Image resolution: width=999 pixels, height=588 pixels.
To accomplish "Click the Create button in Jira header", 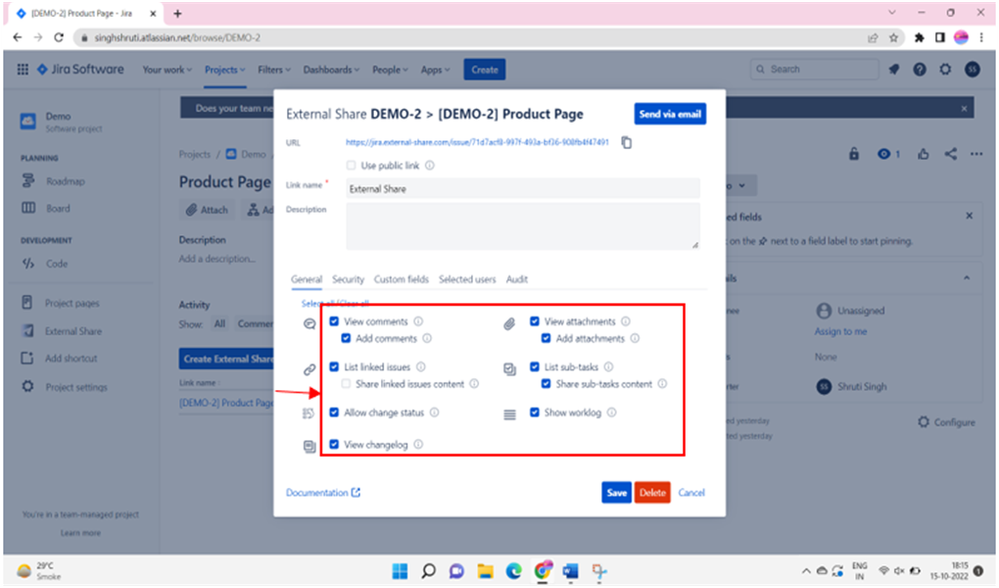I will click(485, 69).
